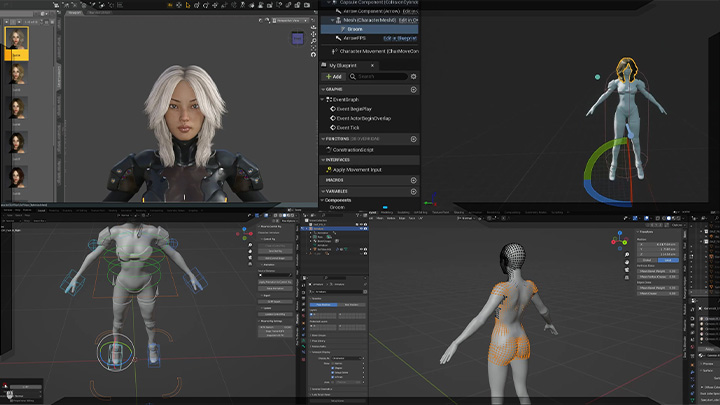Toggle orthographic grid icon in left Blender viewport
Image resolution: width=720 pixels, height=405 pixels.
[x=250, y=264]
